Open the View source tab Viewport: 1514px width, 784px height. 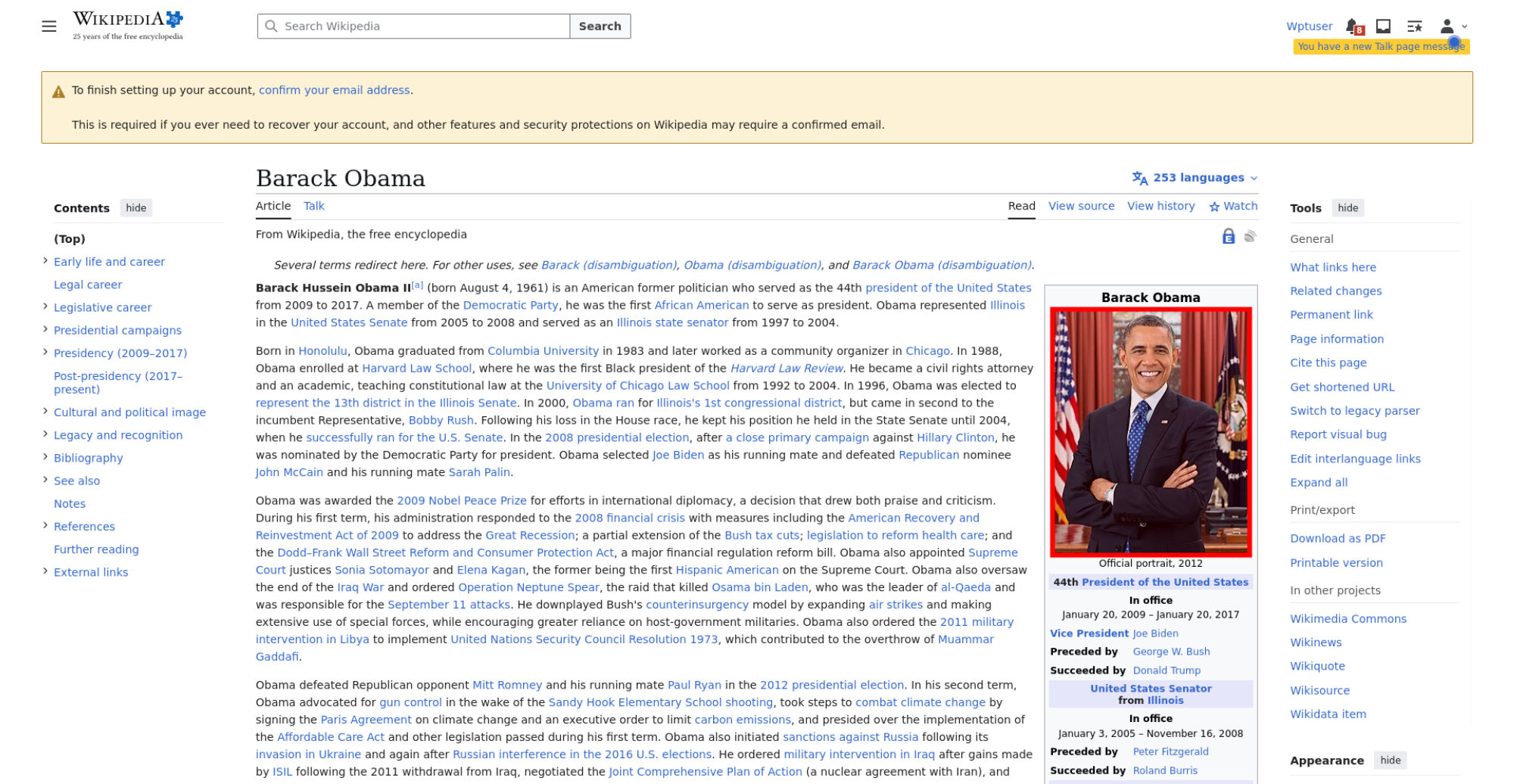point(1081,206)
